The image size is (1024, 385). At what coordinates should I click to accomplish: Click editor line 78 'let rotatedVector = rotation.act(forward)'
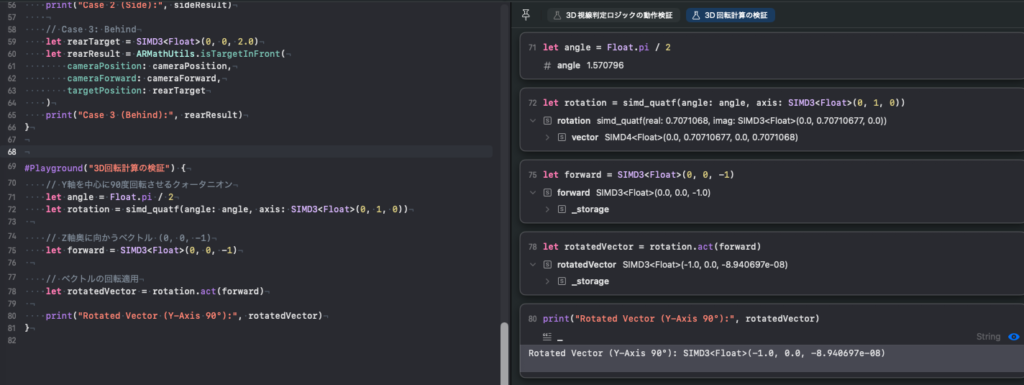pos(155,291)
